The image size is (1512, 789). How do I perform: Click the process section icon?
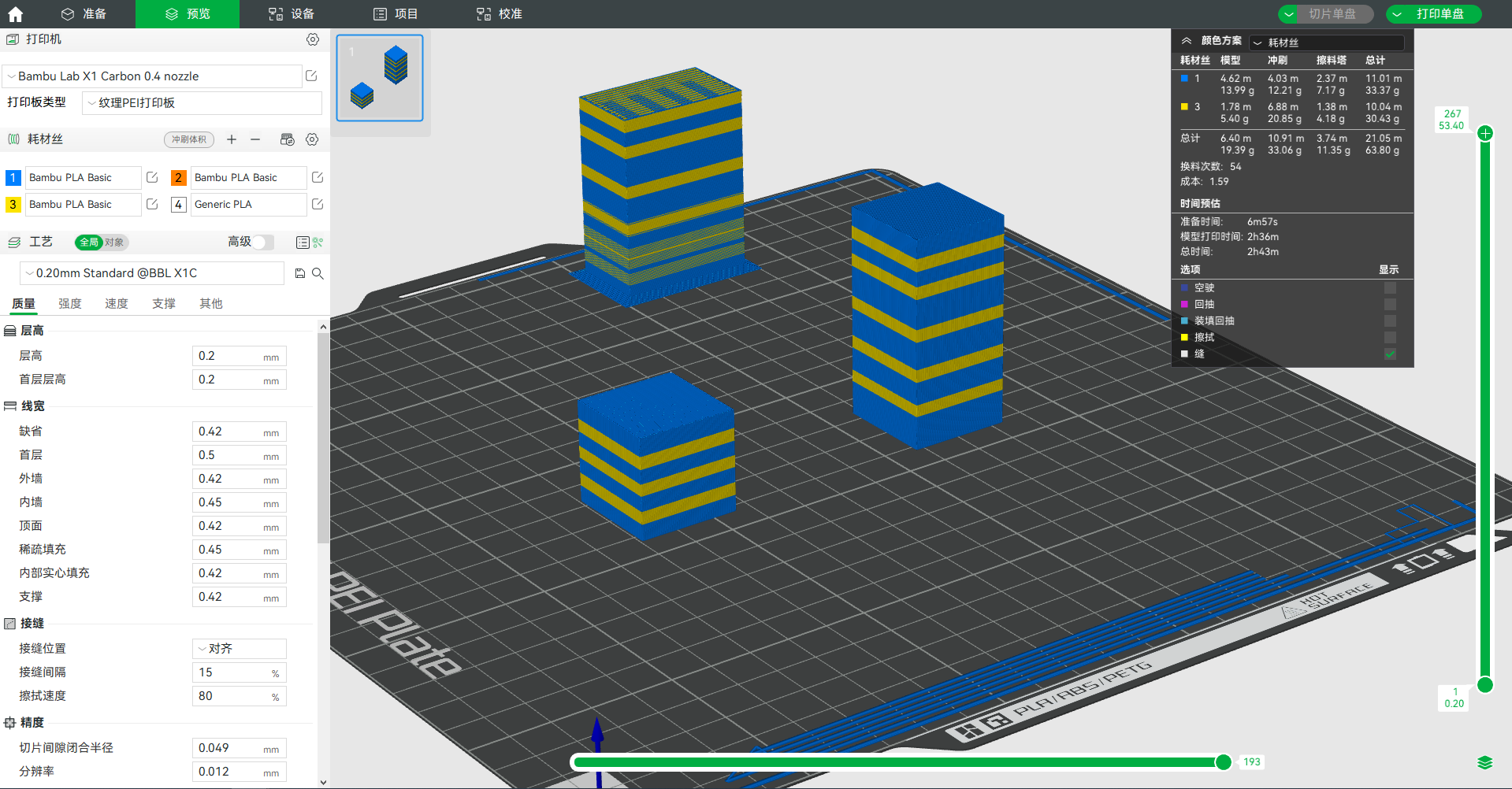click(13, 242)
